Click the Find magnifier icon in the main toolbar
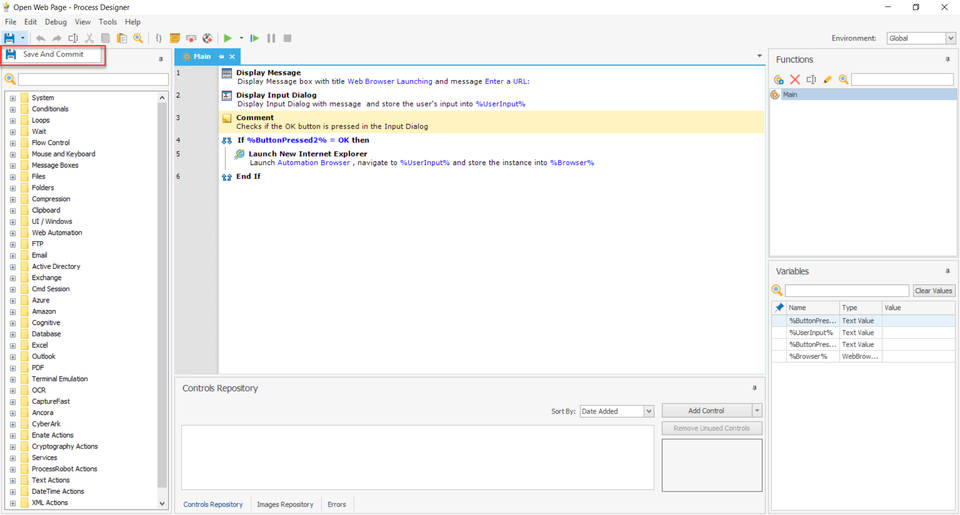Viewport: 960px width, 515px height. (x=138, y=38)
